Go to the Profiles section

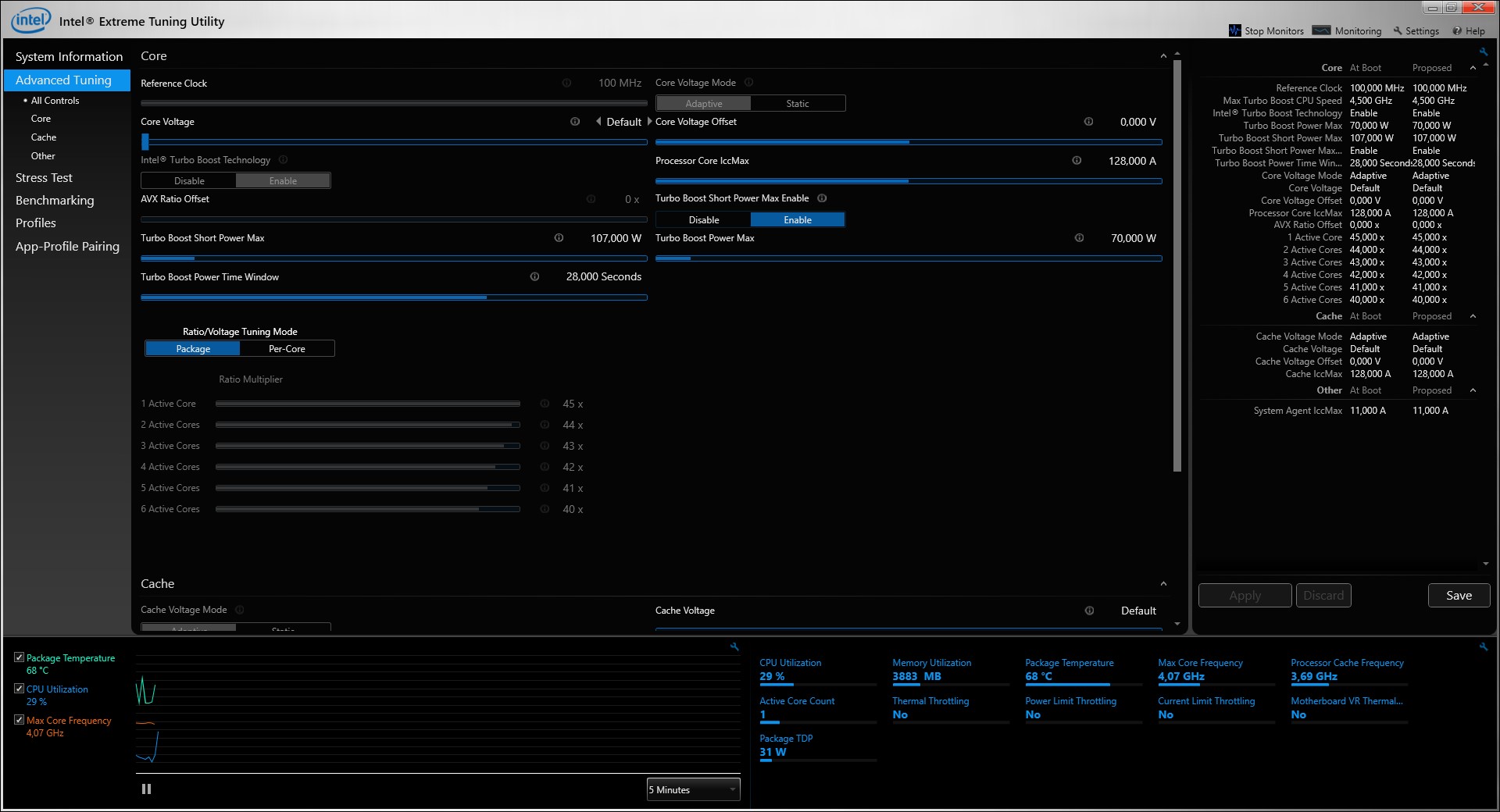click(x=36, y=223)
